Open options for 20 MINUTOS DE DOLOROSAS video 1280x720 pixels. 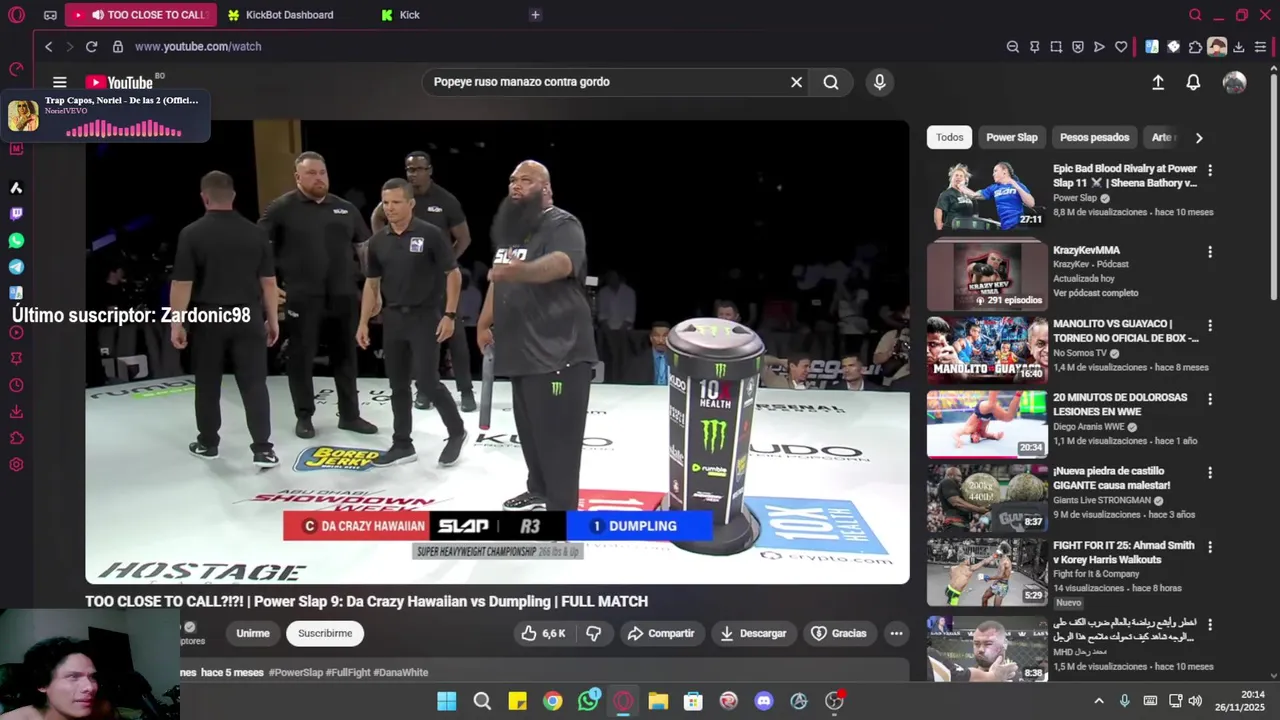coord(1210,399)
